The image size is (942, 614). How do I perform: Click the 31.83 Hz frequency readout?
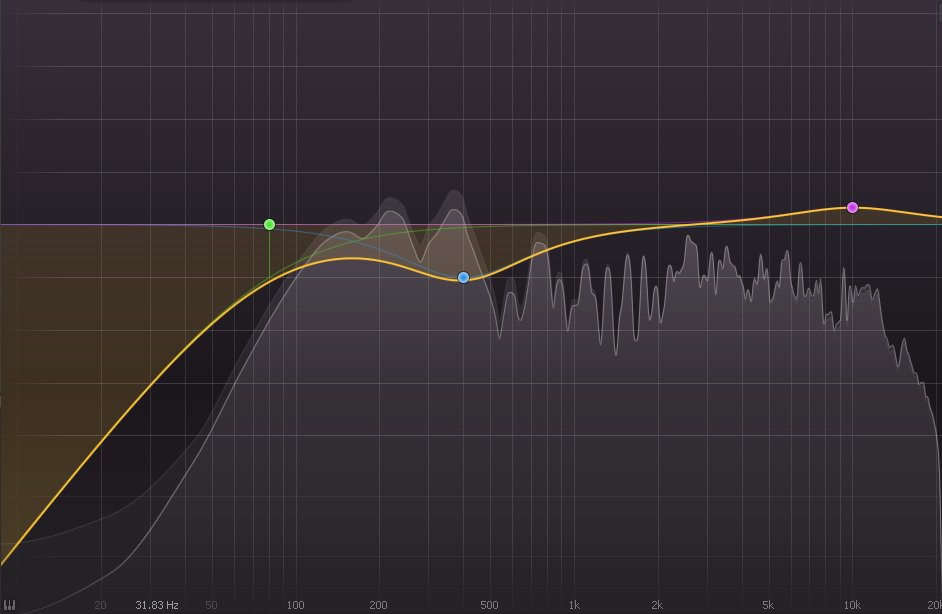[x=157, y=605]
